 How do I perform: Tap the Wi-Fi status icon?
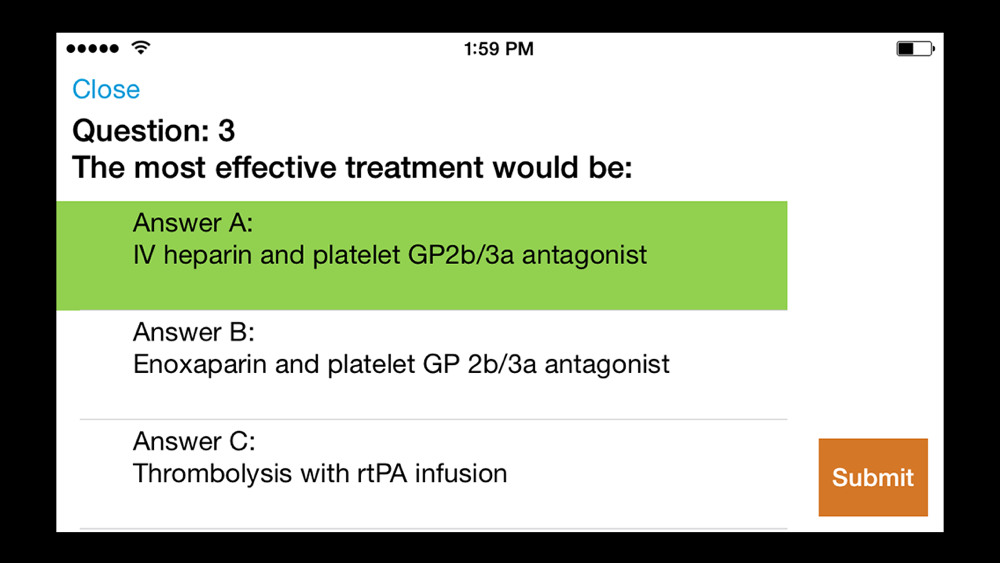click(140, 48)
